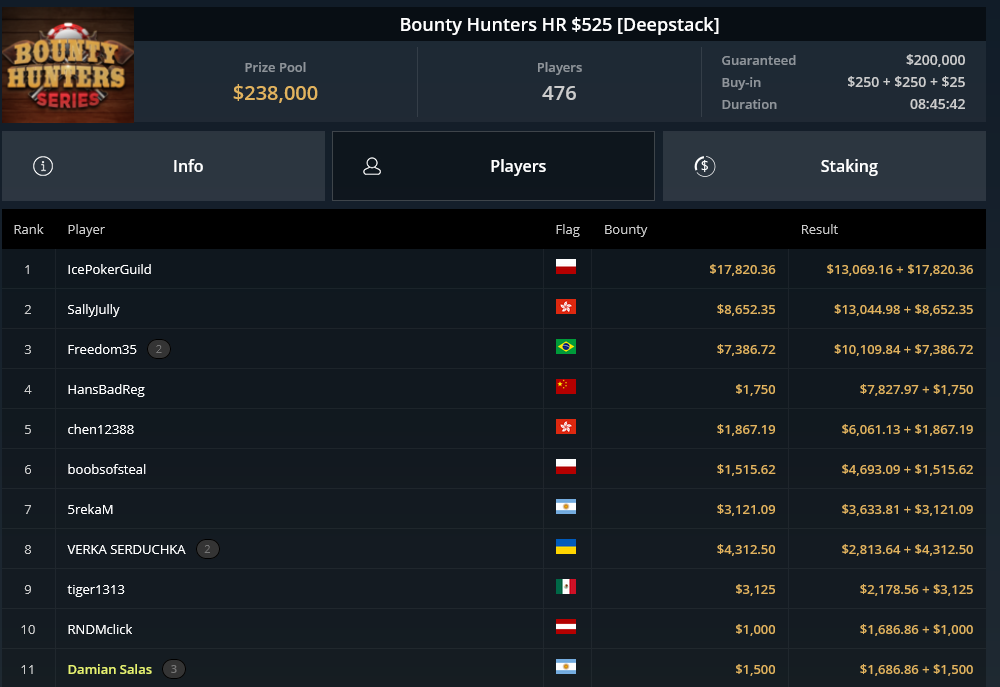Click the $238,000 prize pool value
Image resolution: width=1000 pixels, height=687 pixels.
coord(276,93)
